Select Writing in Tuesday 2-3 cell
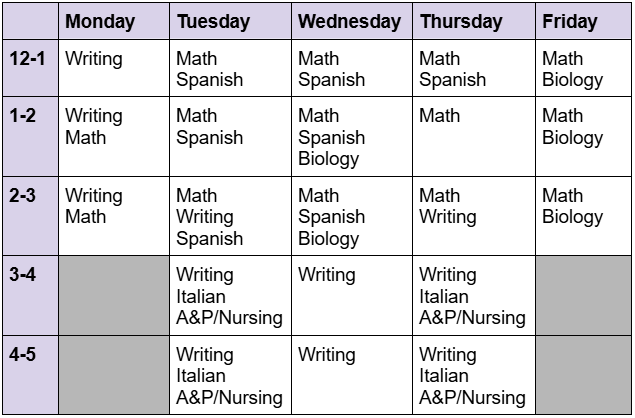635x418 pixels. coord(205,217)
